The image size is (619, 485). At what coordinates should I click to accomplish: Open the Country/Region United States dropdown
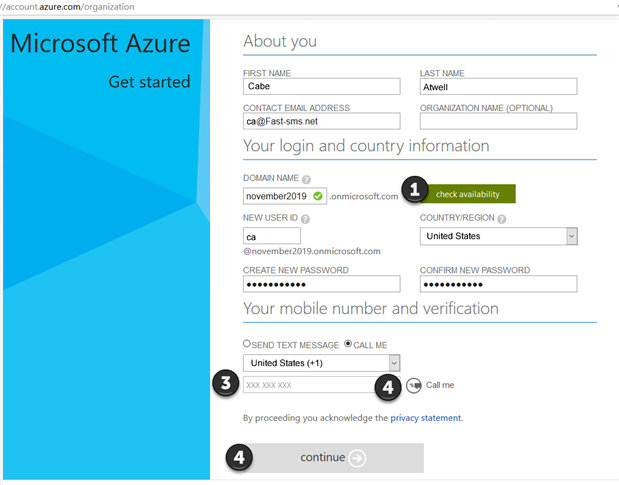pyautogui.click(x=499, y=236)
